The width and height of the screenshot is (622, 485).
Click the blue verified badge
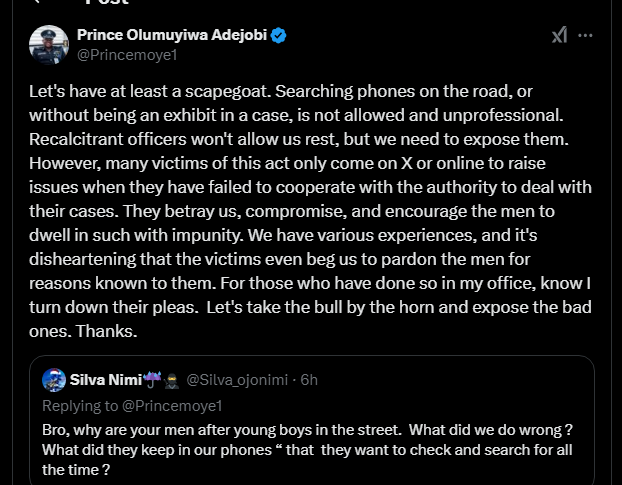[279, 36]
